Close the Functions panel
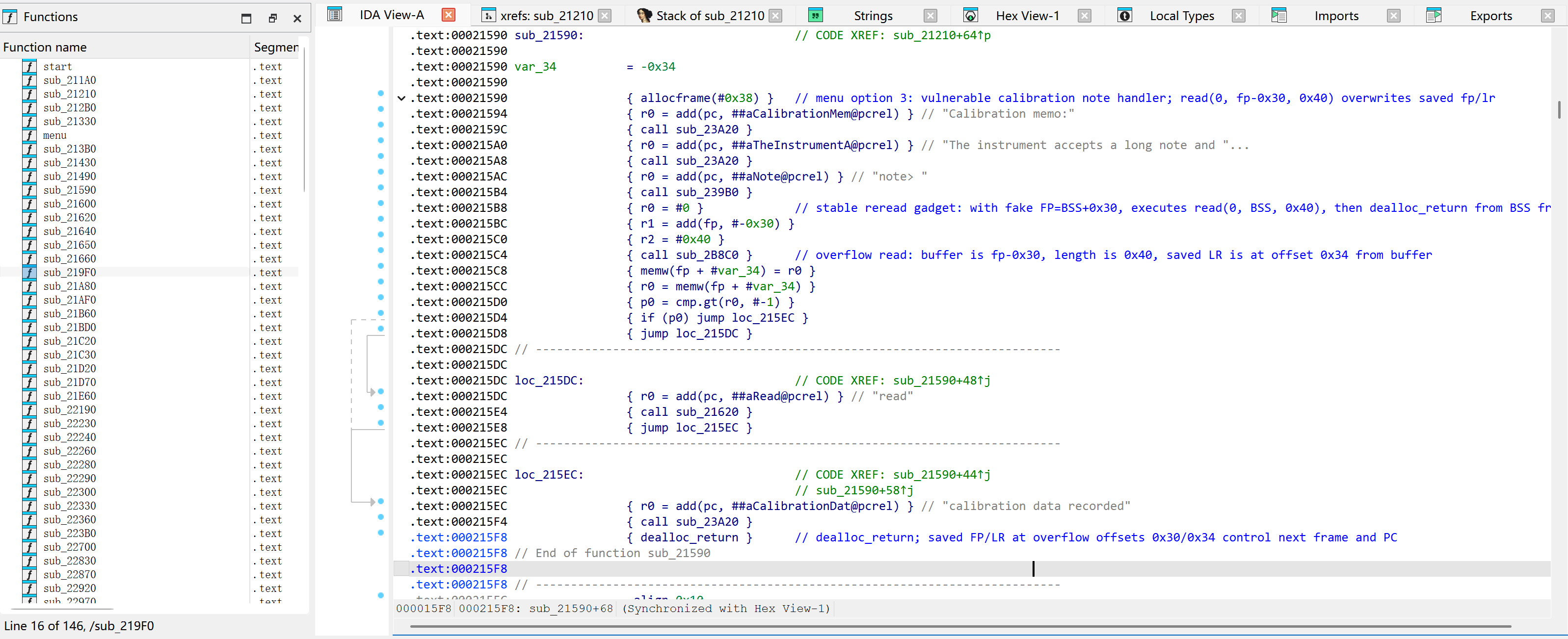Image resolution: width=1568 pixels, height=639 pixels. click(297, 18)
